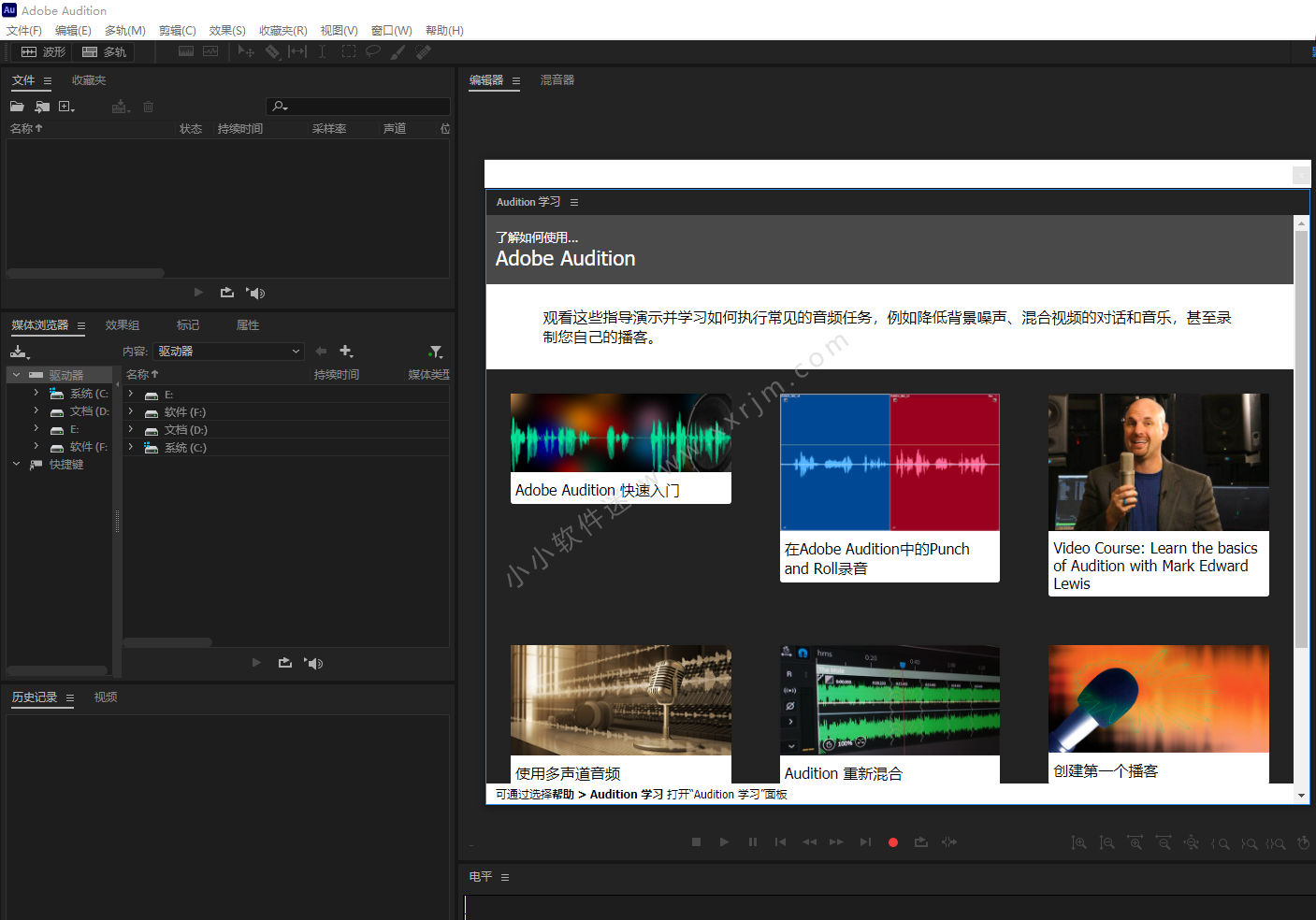Select 系统 (C:) in the file list
This screenshot has width=1316, height=920.
[x=185, y=448]
